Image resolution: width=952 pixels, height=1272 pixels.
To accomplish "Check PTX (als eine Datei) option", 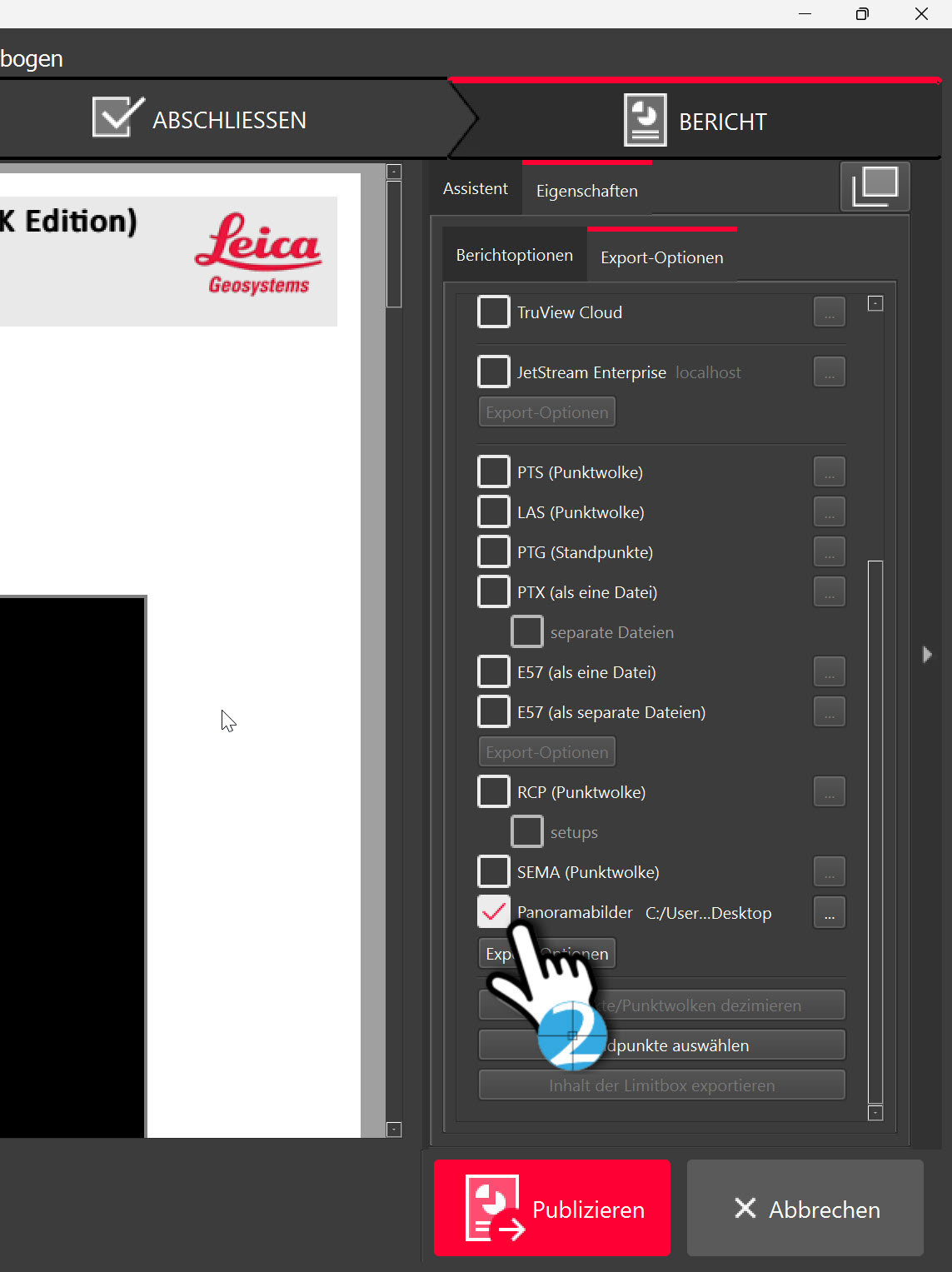I will click(x=494, y=591).
